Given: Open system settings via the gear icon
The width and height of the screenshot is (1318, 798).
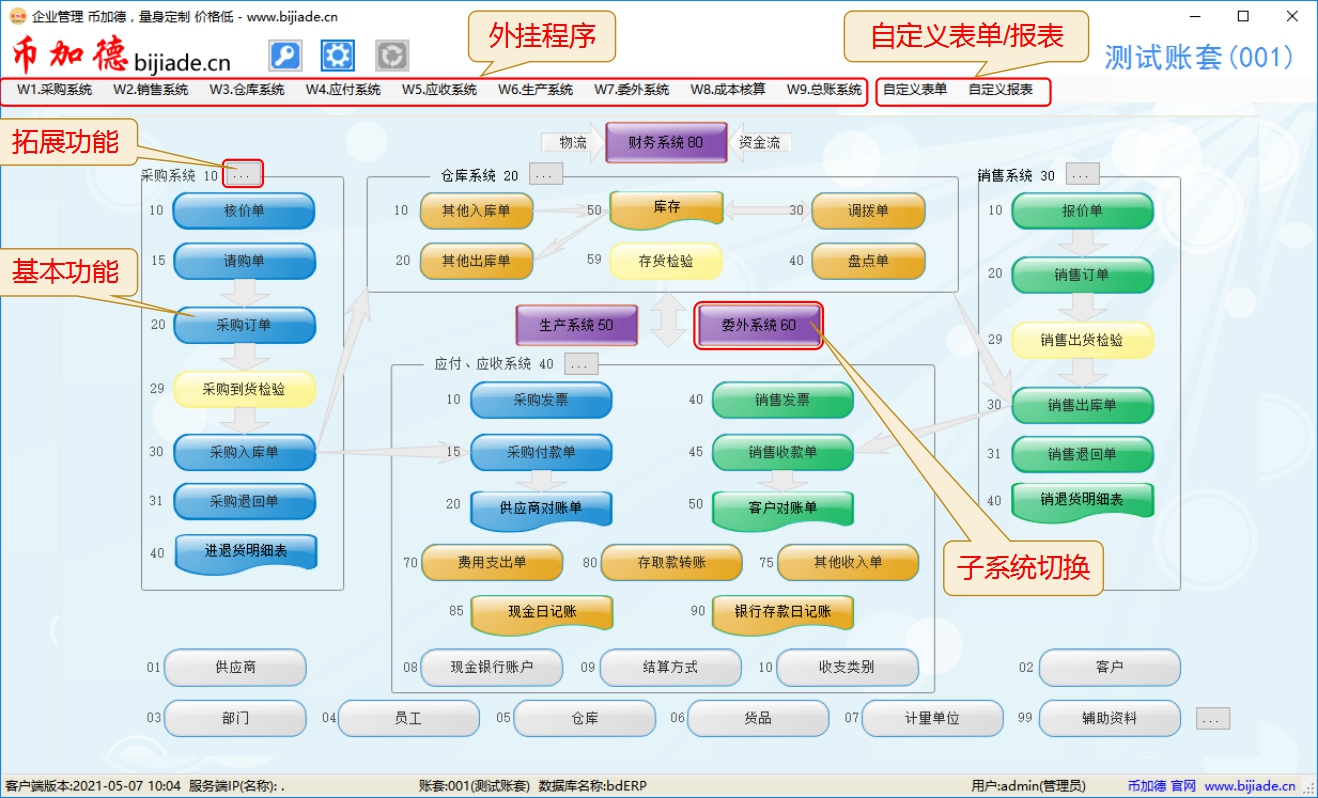Looking at the screenshot, I should tap(337, 55).
